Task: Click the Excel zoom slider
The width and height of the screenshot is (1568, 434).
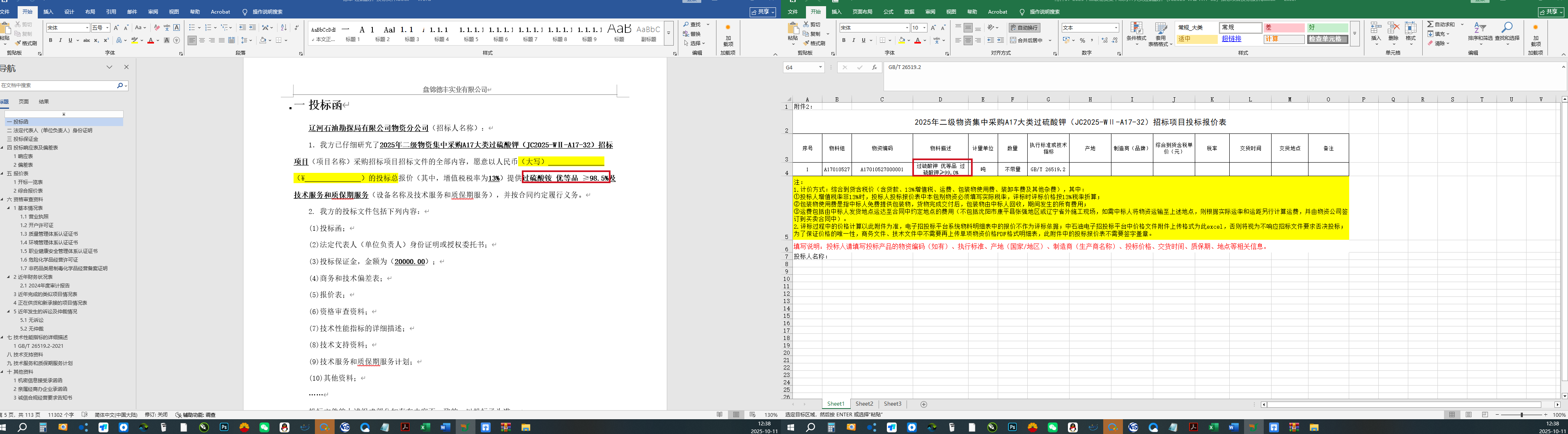Action: click(1522, 415)
